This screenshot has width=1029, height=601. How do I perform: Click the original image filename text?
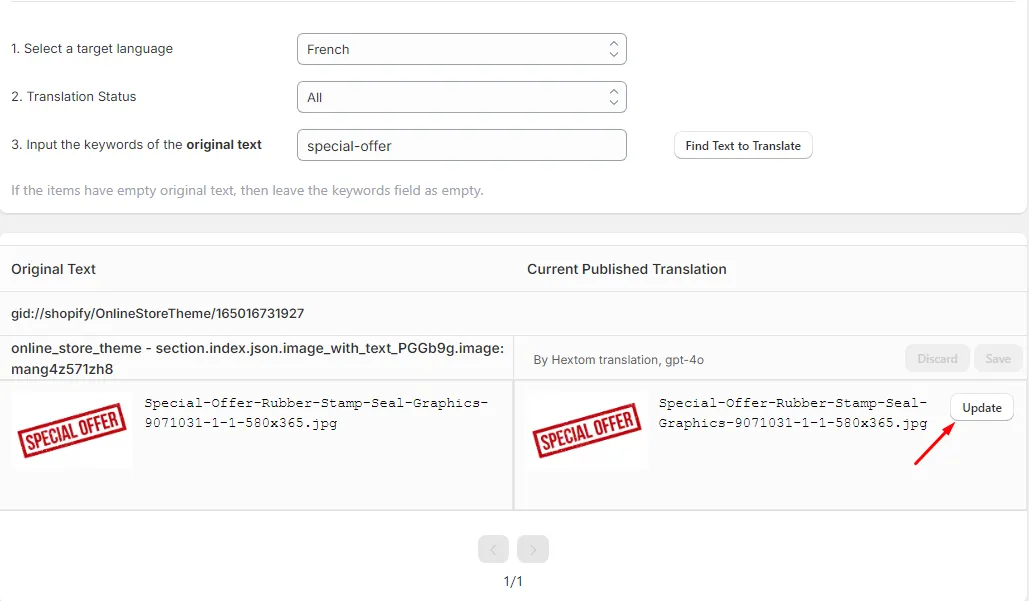tap(316, 413)
